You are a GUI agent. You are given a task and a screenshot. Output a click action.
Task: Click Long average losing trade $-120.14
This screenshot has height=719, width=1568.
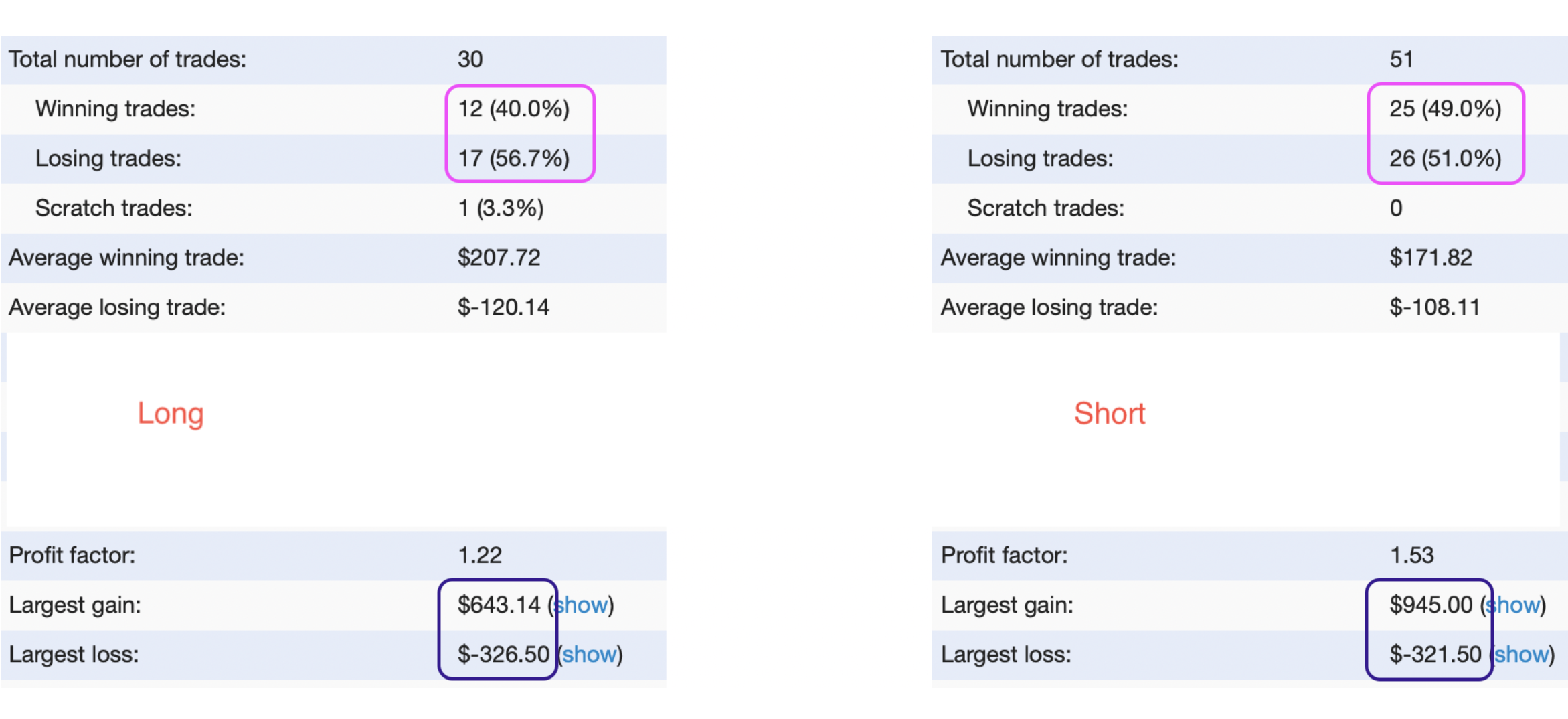click(503, 307)
